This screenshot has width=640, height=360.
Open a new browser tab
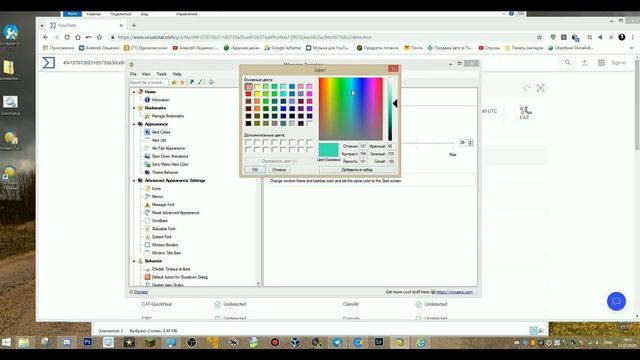coord(133,25)
